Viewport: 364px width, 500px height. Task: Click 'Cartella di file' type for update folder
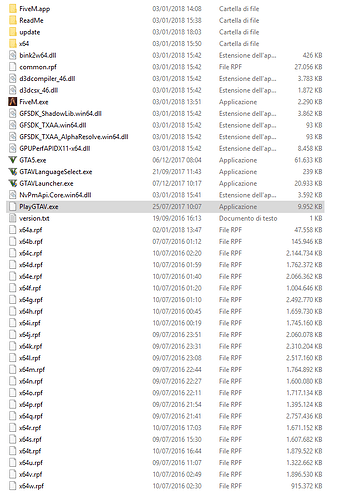239,32
